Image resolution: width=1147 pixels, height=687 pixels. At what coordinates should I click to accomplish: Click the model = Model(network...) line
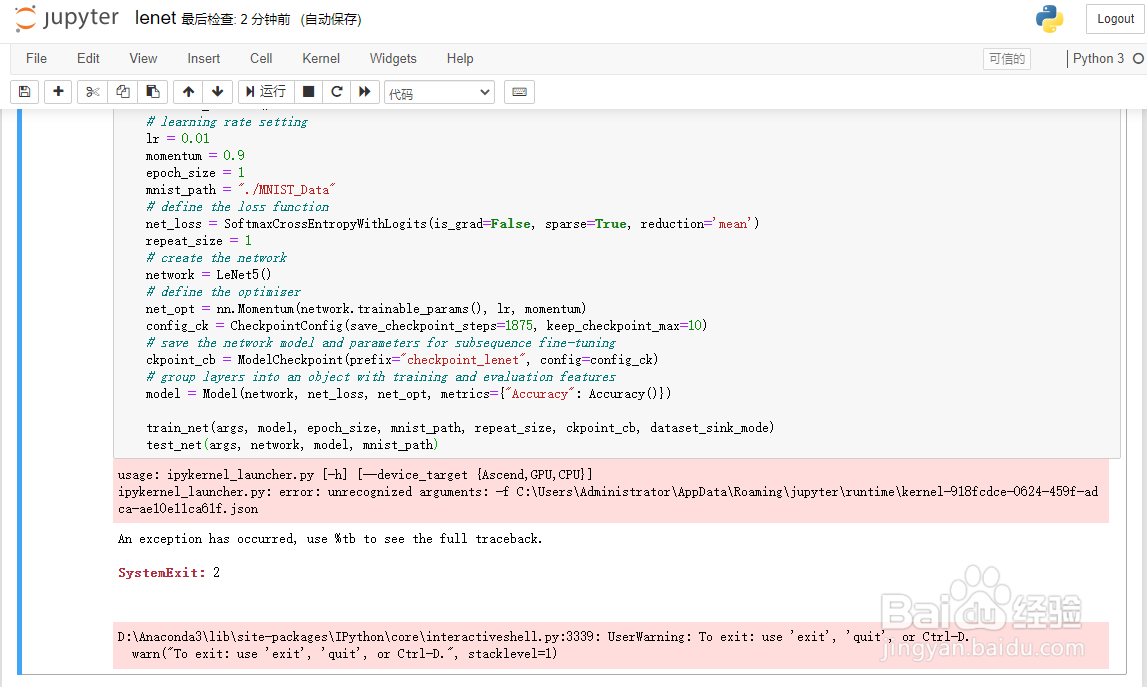click(408, 394)
